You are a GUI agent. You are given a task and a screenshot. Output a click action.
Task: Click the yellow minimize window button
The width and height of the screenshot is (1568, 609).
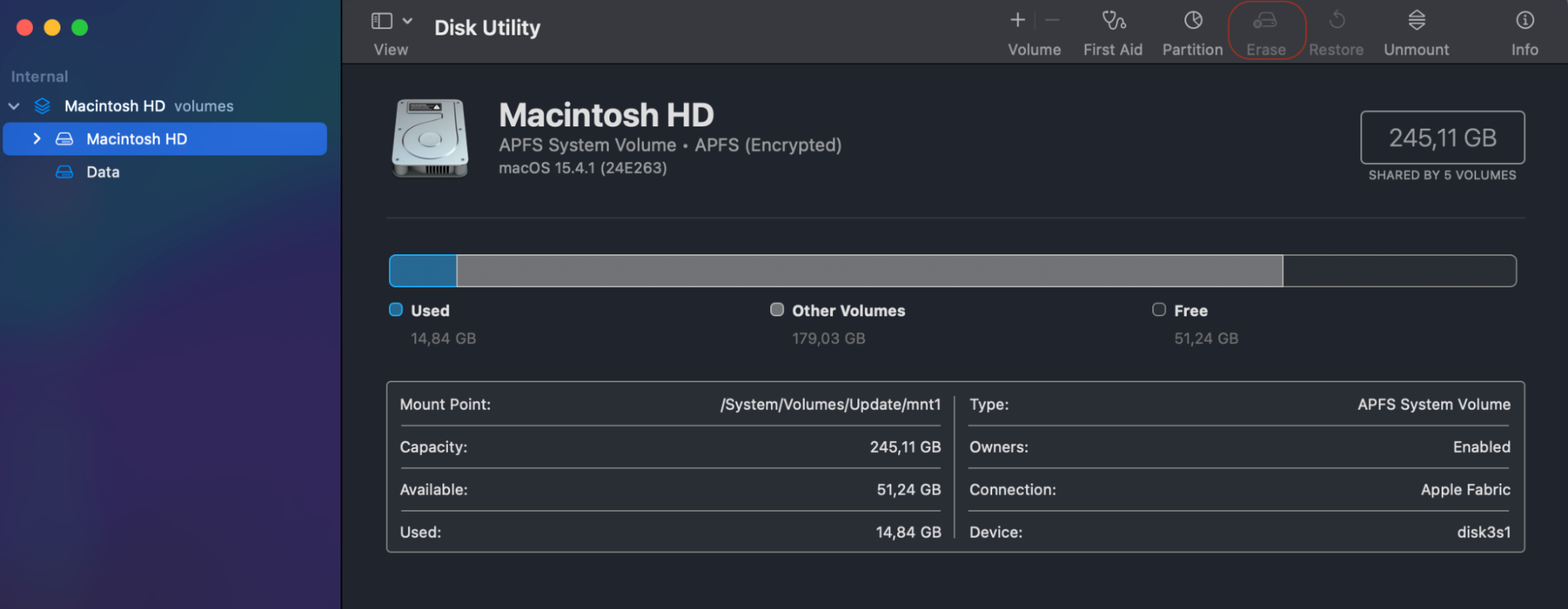[x=52, y=27]
